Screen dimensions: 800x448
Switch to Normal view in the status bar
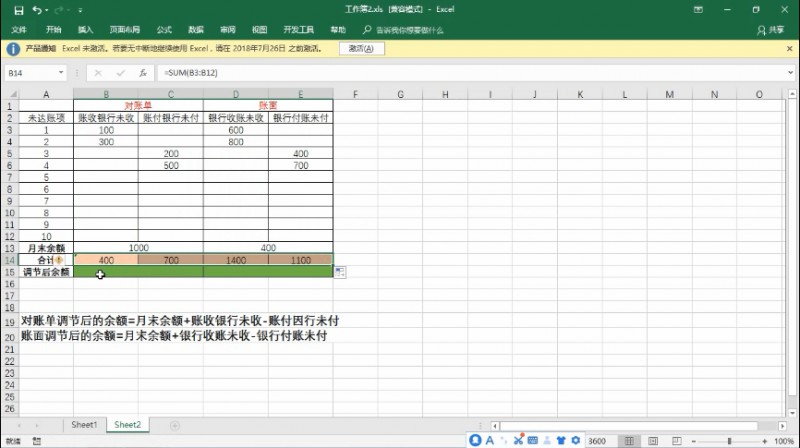(x=629, y=441)
